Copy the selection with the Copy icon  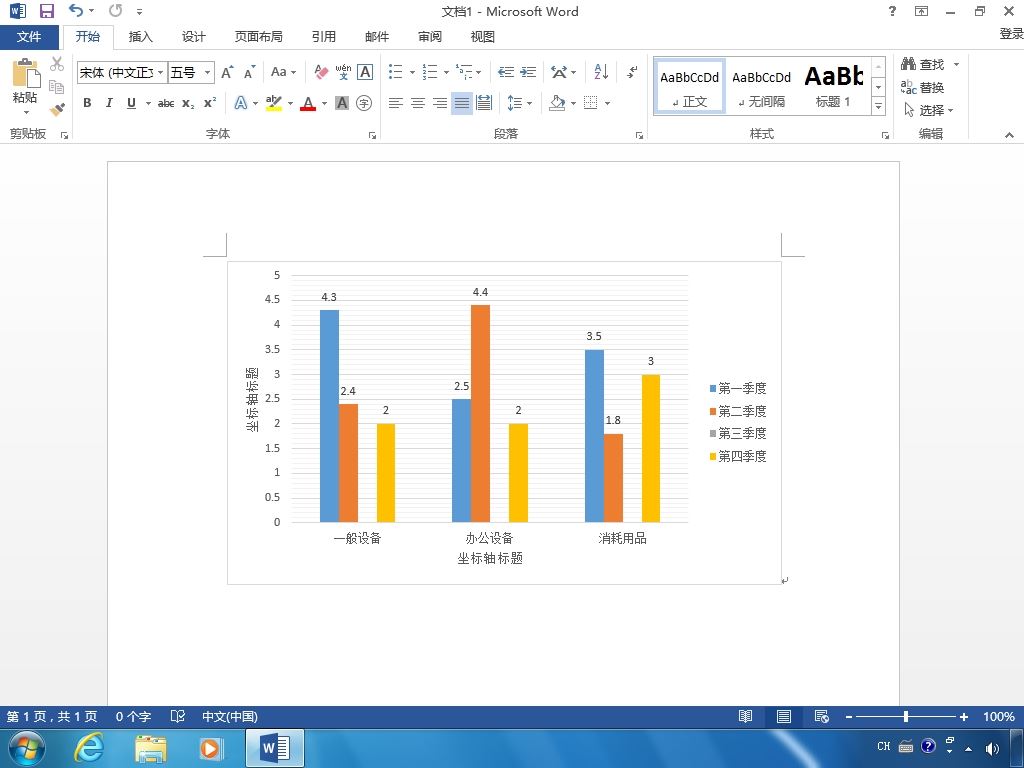(x=57, y=86)
